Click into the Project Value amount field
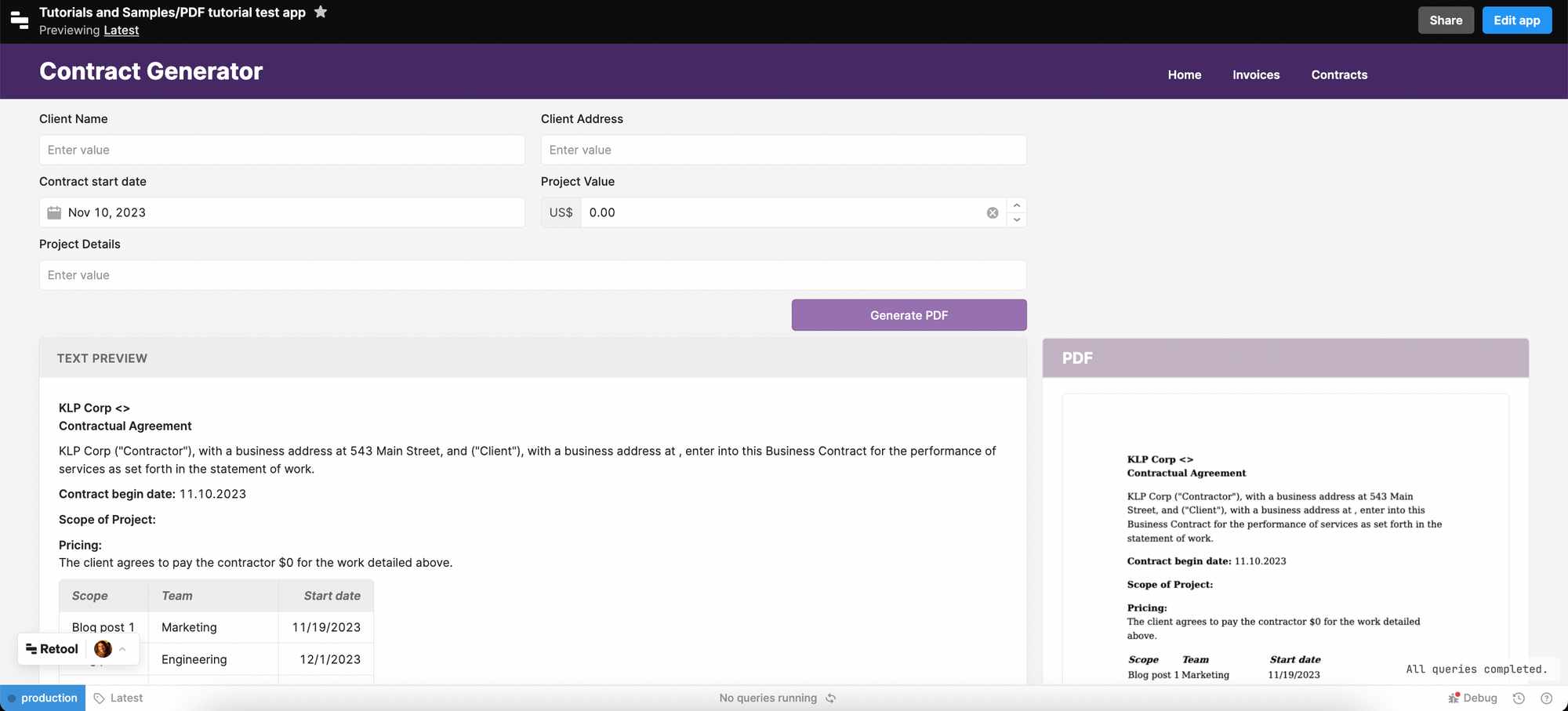 tap(784, 212)
